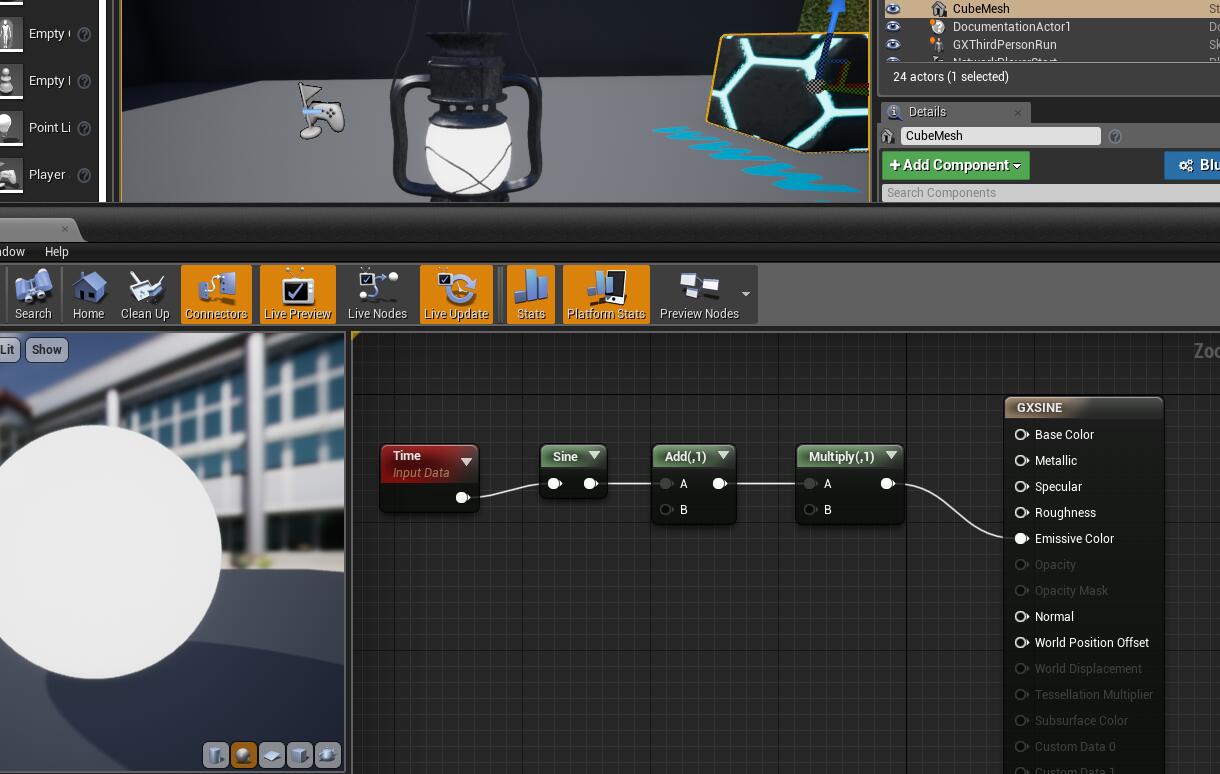1220x774 pixels.
Task: Open the Add Component dropdown
Action: (x=955, y=165)
